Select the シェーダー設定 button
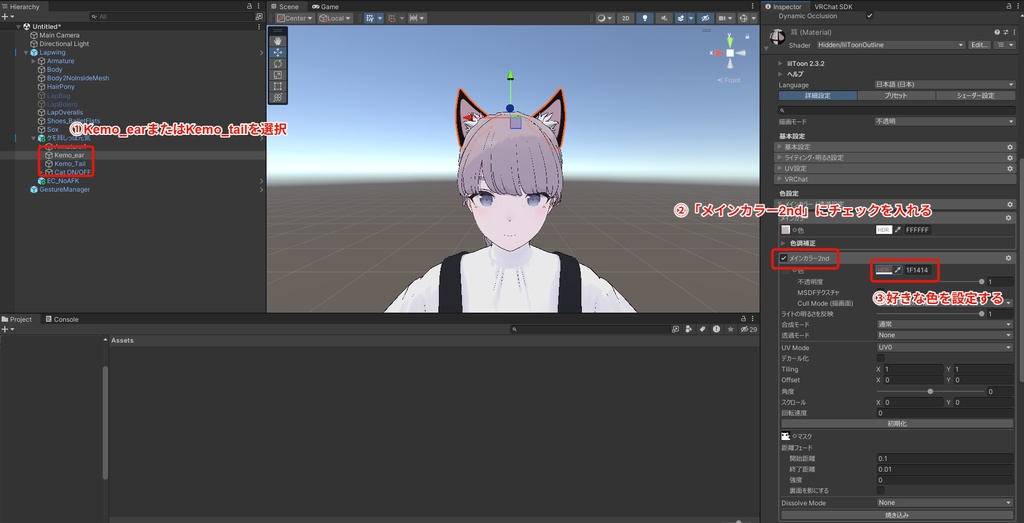The width and height of the screenshot is (1024, 523). point(975,95)
